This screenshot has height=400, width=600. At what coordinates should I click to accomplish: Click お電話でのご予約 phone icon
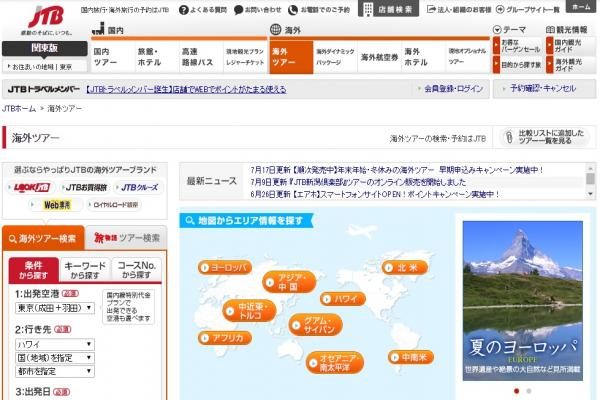293,10
